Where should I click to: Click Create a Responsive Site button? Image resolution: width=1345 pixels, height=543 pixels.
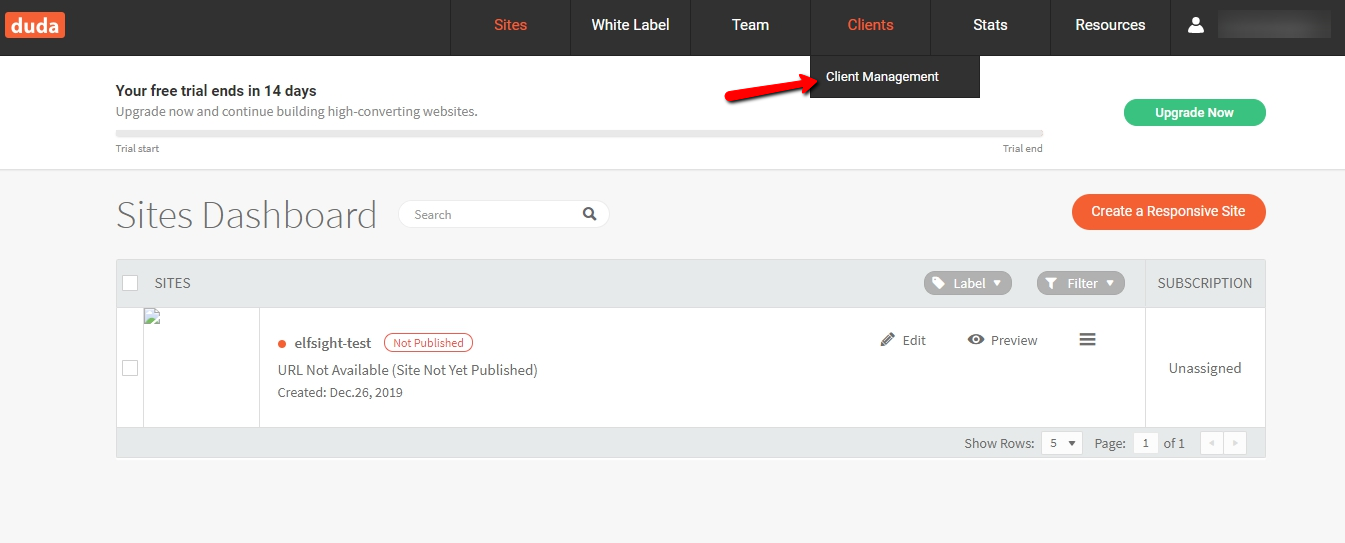point(1168,211)
